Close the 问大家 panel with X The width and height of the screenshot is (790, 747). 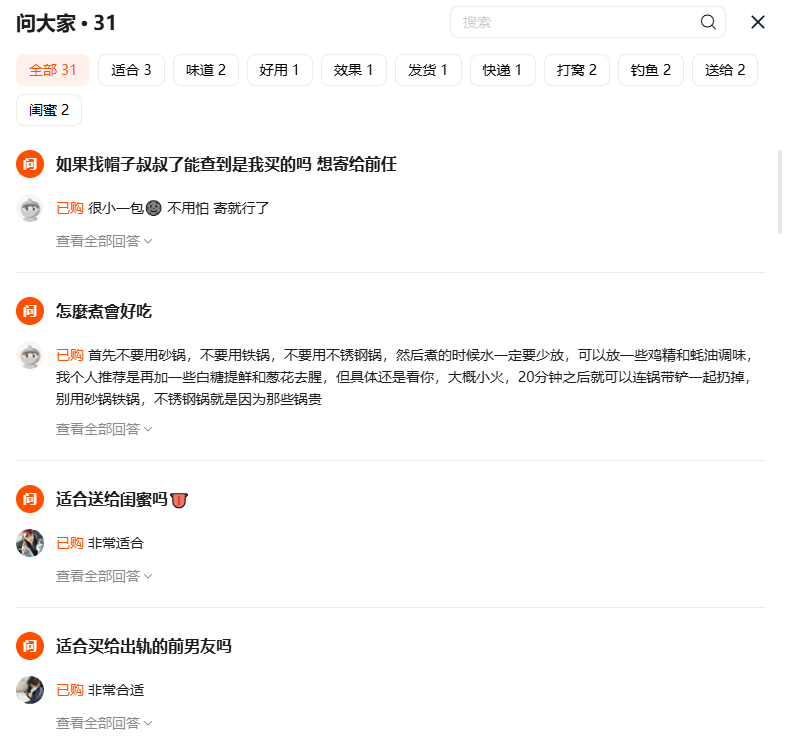click(758, 22)
